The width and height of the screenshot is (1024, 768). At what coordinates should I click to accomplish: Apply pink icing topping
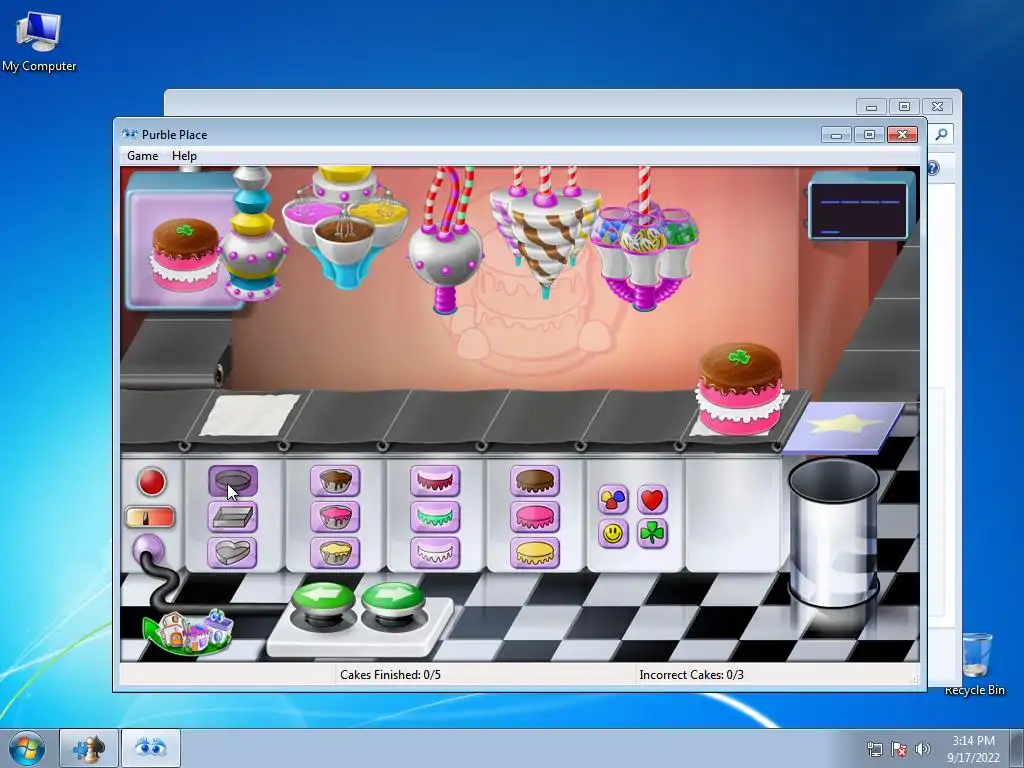[x=535, y=517]
